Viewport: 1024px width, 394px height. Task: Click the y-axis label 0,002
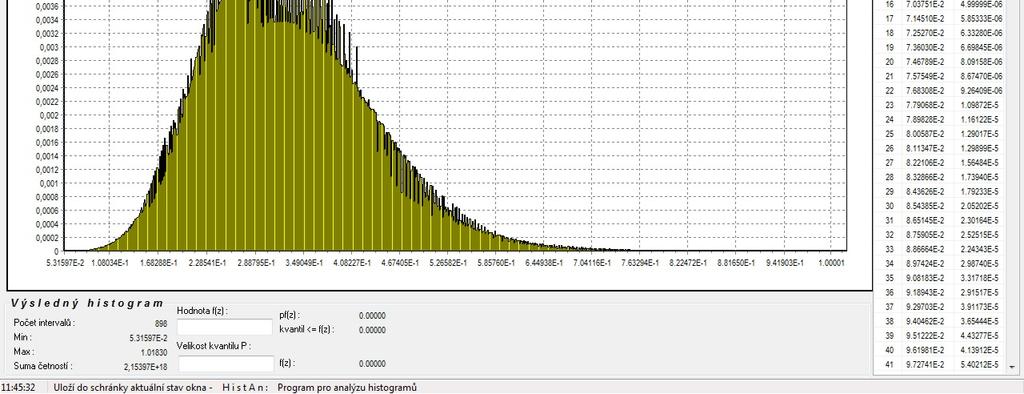click(48, 115)
